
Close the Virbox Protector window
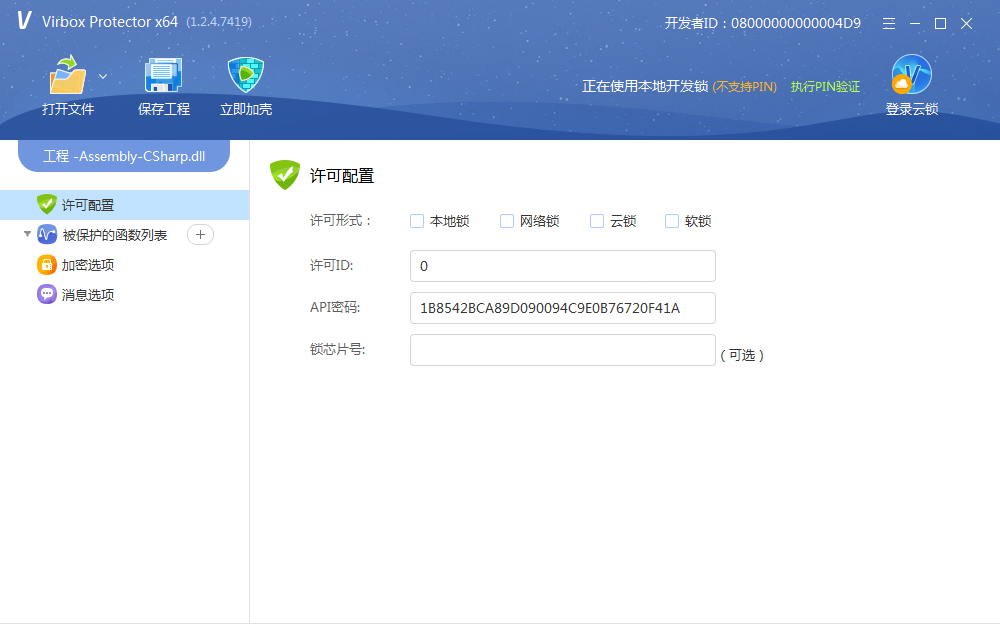click(966, 24)
